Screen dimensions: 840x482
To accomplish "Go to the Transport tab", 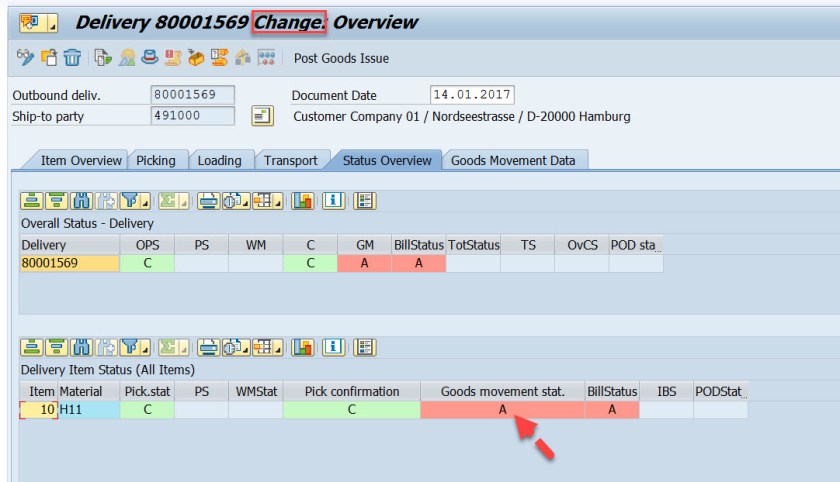I will 290,160.
